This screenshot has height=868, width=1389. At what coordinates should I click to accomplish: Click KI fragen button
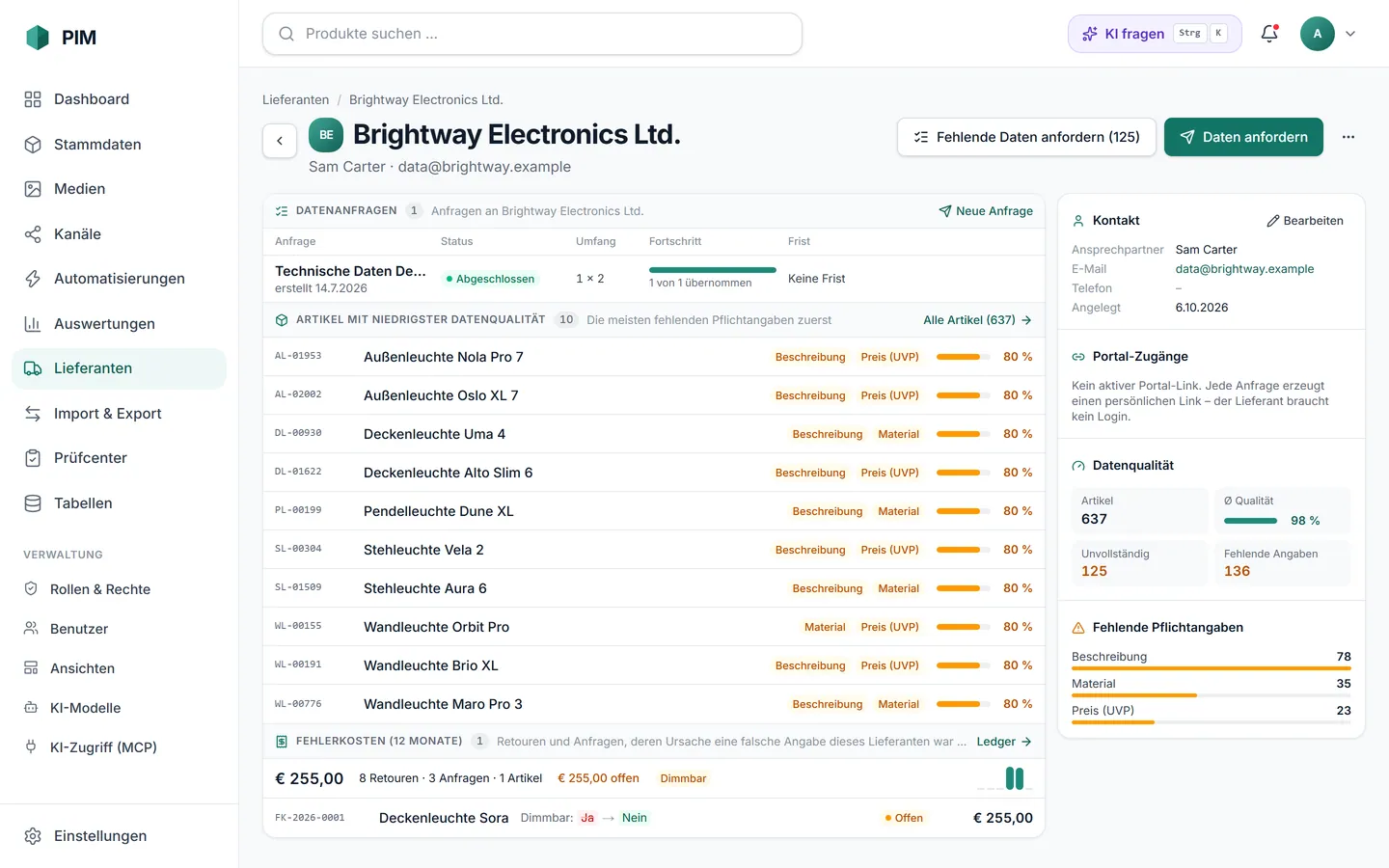point(1155,34)
